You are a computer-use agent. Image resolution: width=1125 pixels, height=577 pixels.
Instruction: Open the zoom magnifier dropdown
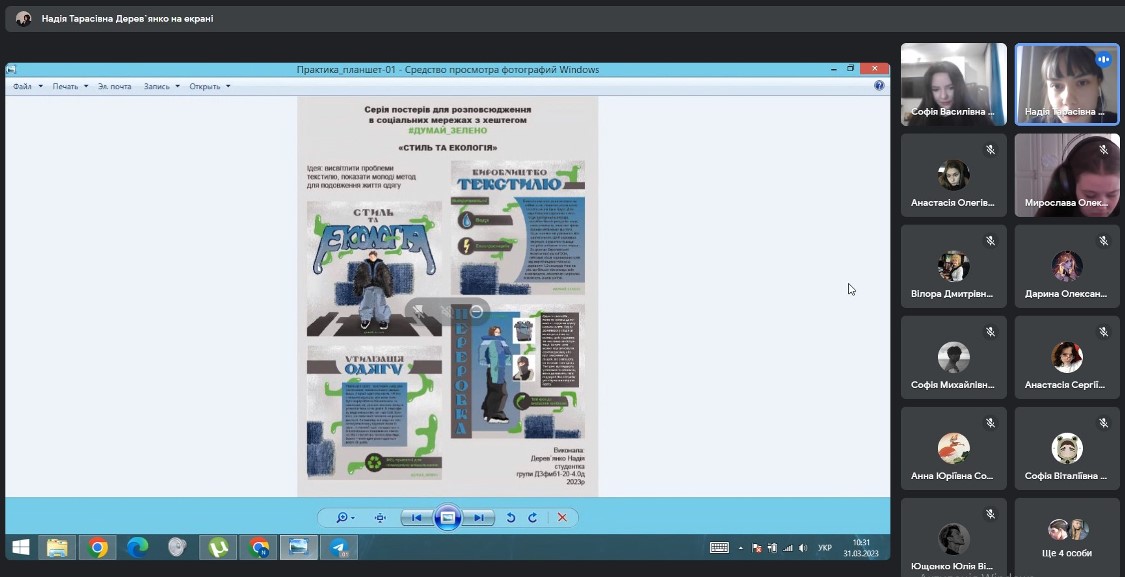345,518
